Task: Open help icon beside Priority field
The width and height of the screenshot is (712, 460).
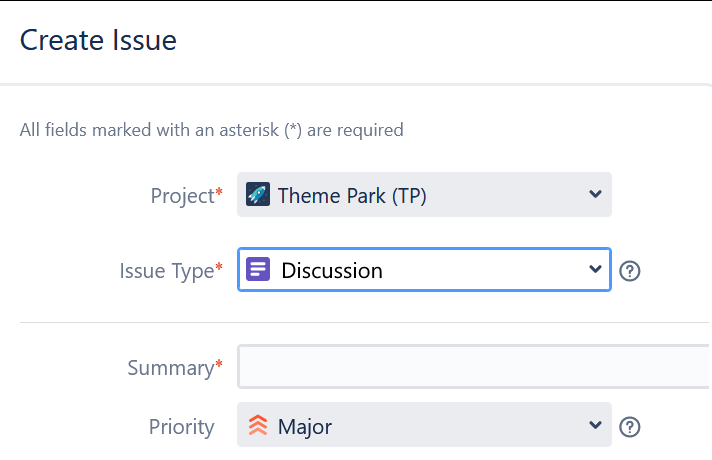Action: [630, 427]
